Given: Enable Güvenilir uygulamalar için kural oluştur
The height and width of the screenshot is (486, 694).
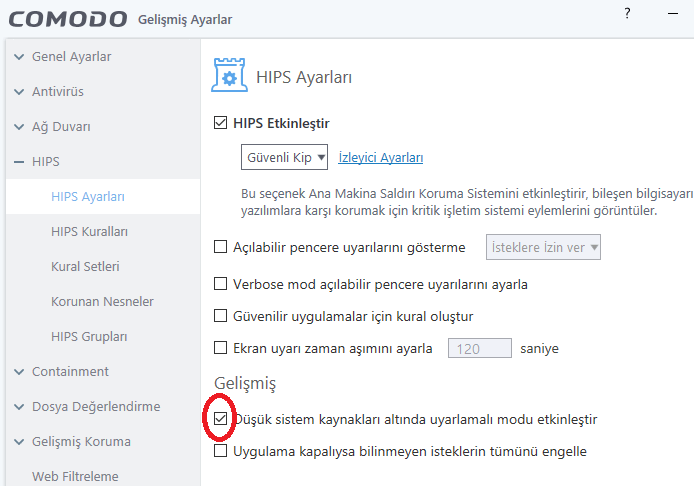Looking at the screenshot, I should point(222,316).
